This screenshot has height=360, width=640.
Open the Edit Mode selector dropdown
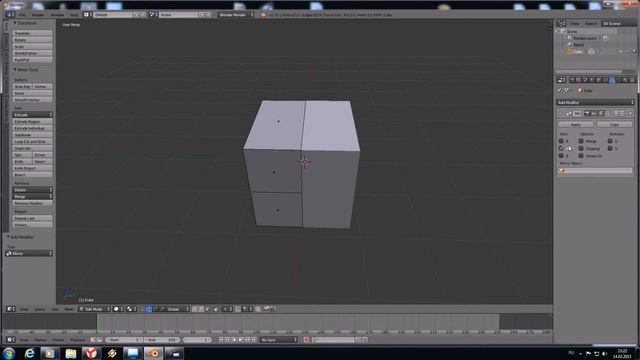[95, 309]
